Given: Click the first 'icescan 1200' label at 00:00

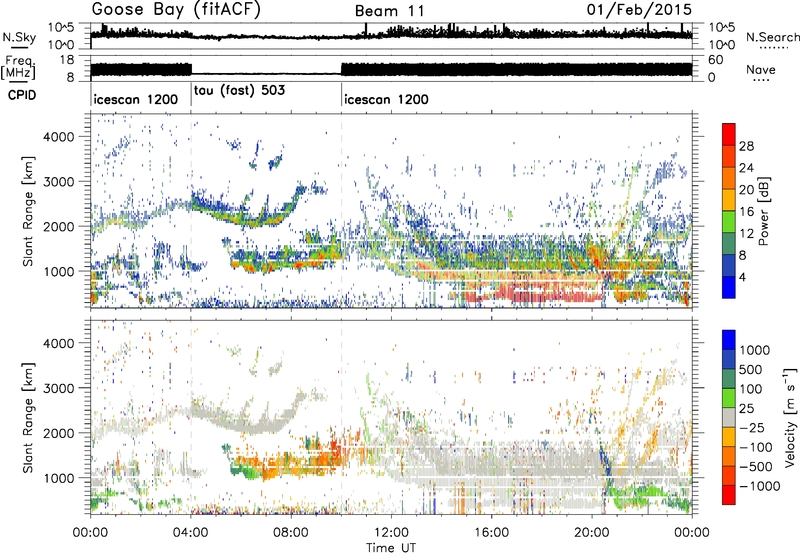Looking at the screenshot, I should pos(136,99).
